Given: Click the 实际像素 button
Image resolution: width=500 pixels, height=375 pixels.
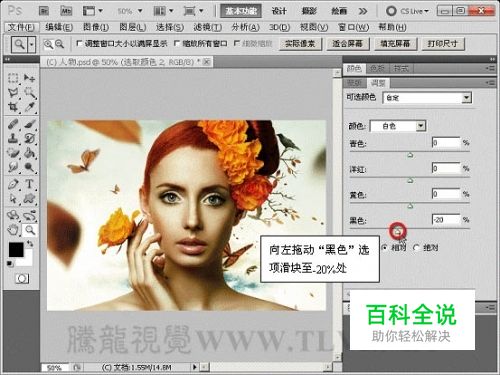Looking at the screenshot, I should pyautogui.click(x=300, y=44).
